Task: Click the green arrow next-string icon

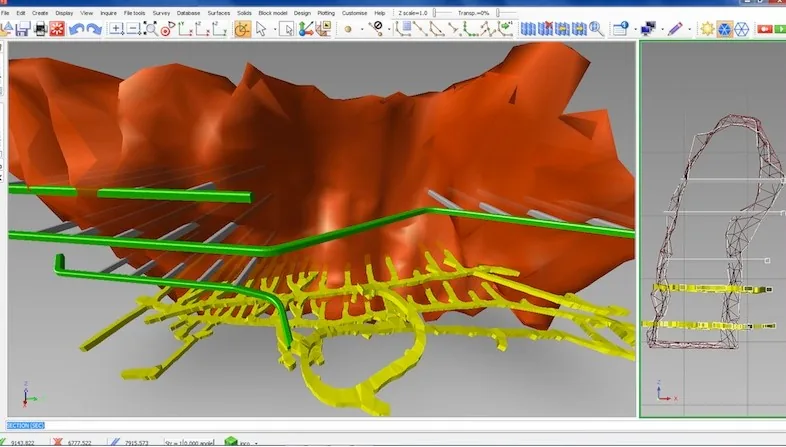Action: click(506, 29)
